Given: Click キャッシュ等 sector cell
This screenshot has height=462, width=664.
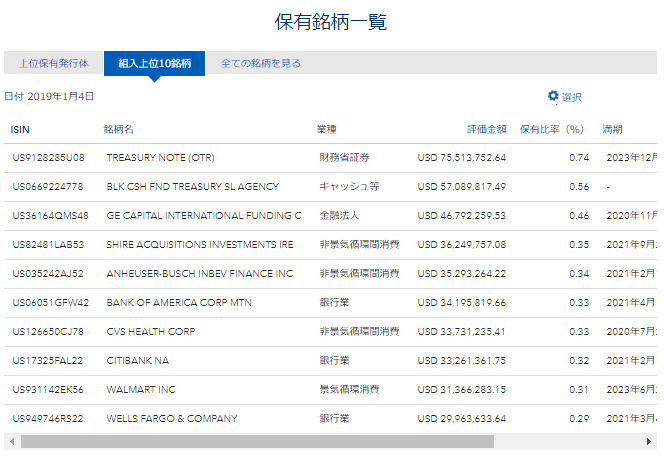Looking at the screenshot, I should pyautogui.click(x=349, y=187).
